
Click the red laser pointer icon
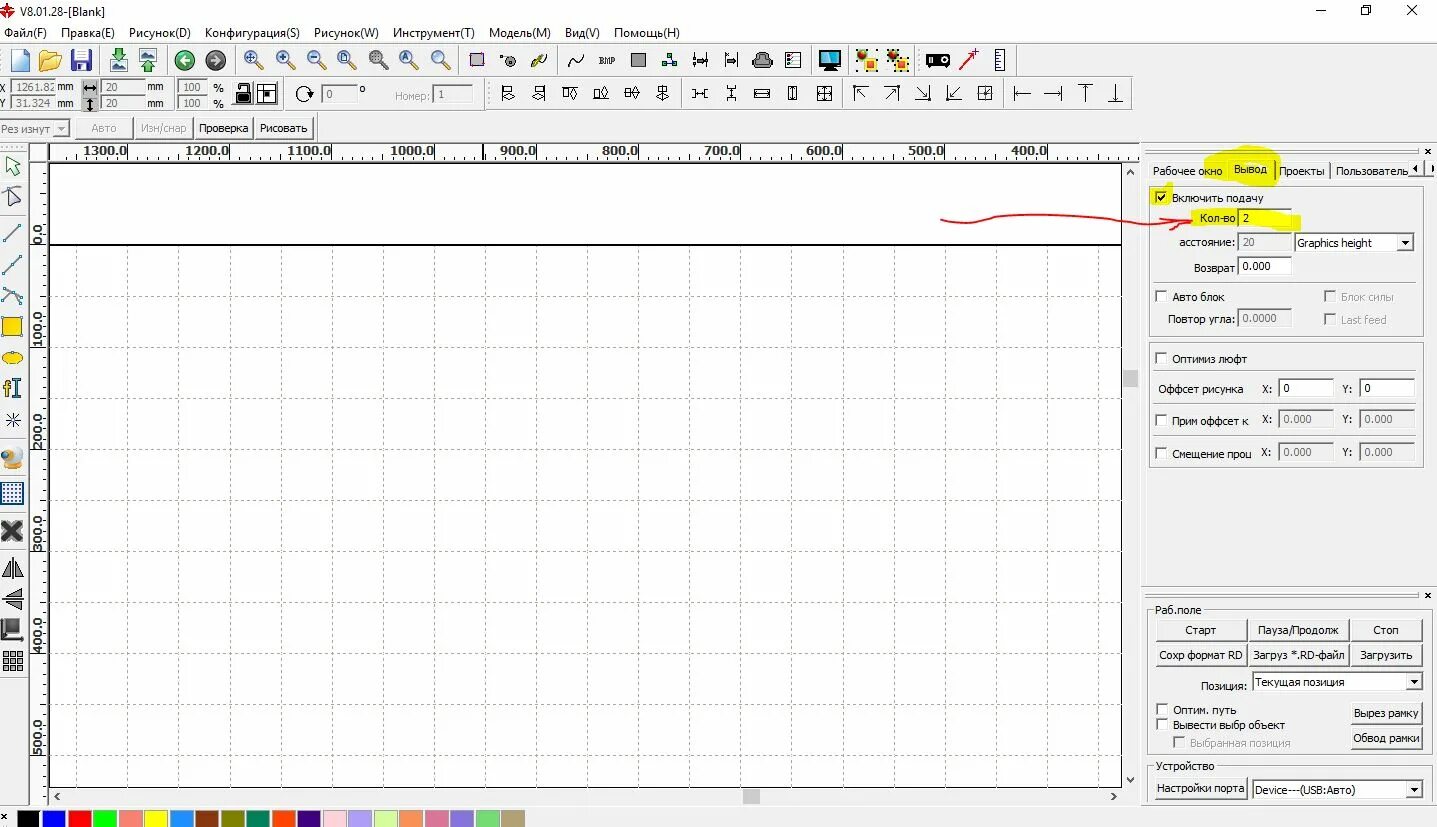point(968,60)
